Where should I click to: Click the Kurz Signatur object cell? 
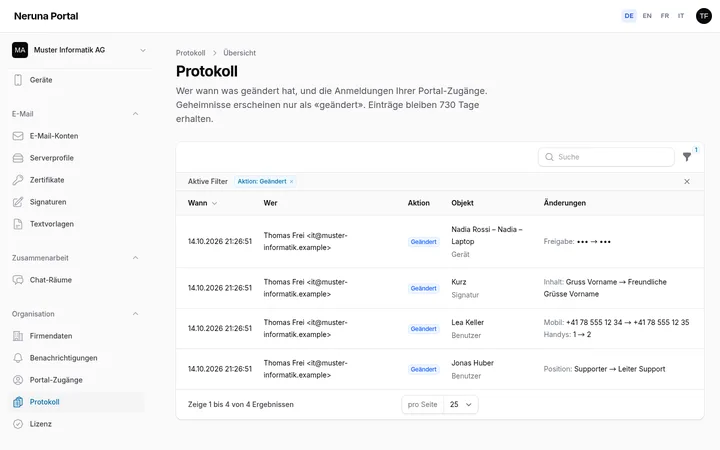click(465, 288)
